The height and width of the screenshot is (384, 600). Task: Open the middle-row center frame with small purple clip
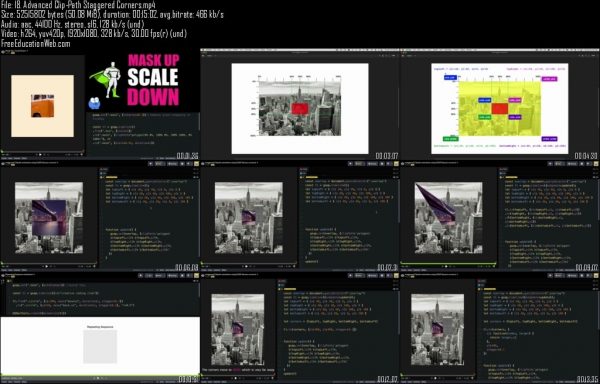pos(300,216)
